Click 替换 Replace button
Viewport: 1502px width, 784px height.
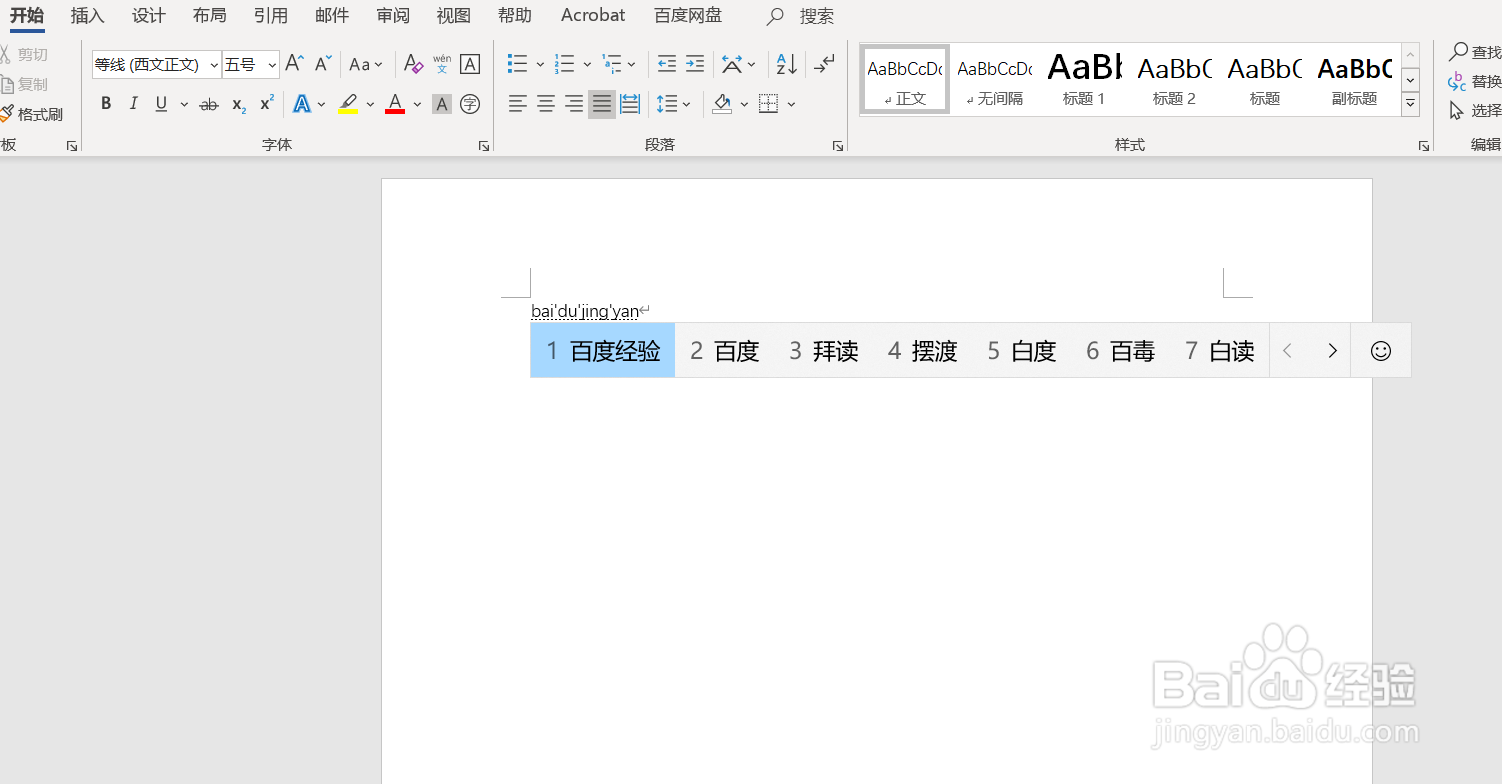pos(1476,81)
